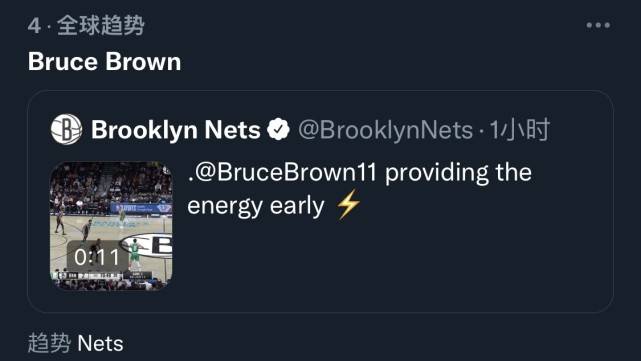Click the scoreboard strip in video thumbnail
The height and width of the screenshot is (361, 641).
(x=104, y=276)
